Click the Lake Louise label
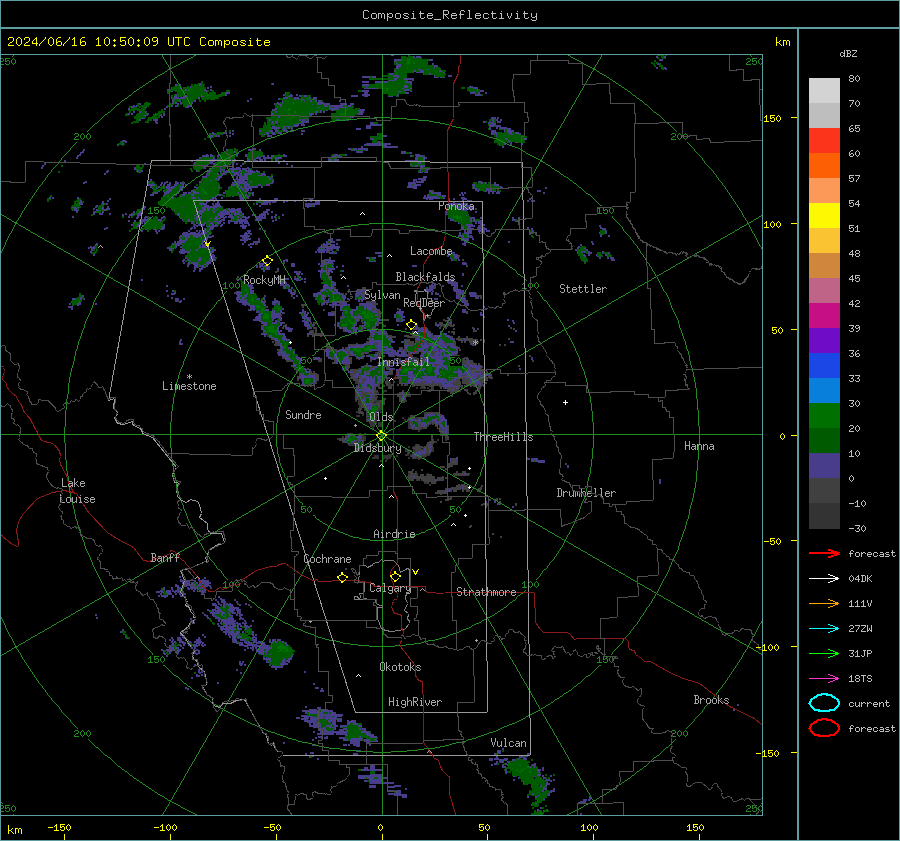The image size is (900, 841). pos(77,491)
